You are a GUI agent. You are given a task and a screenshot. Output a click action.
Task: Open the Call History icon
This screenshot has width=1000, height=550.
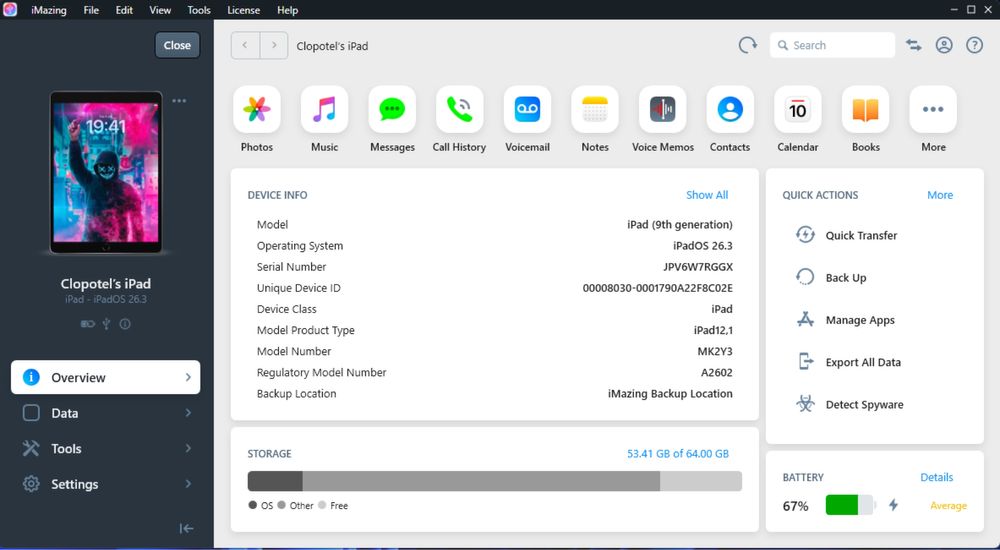460,110
